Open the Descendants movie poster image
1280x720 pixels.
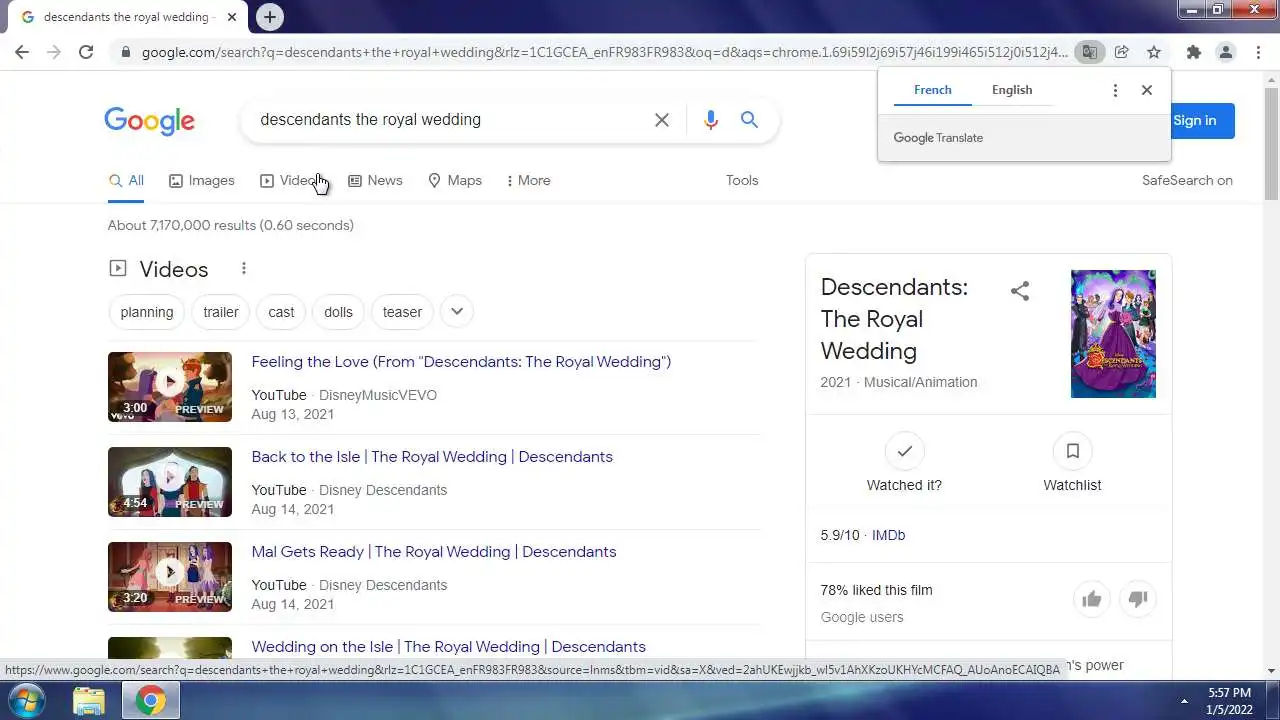[1113, 334]
